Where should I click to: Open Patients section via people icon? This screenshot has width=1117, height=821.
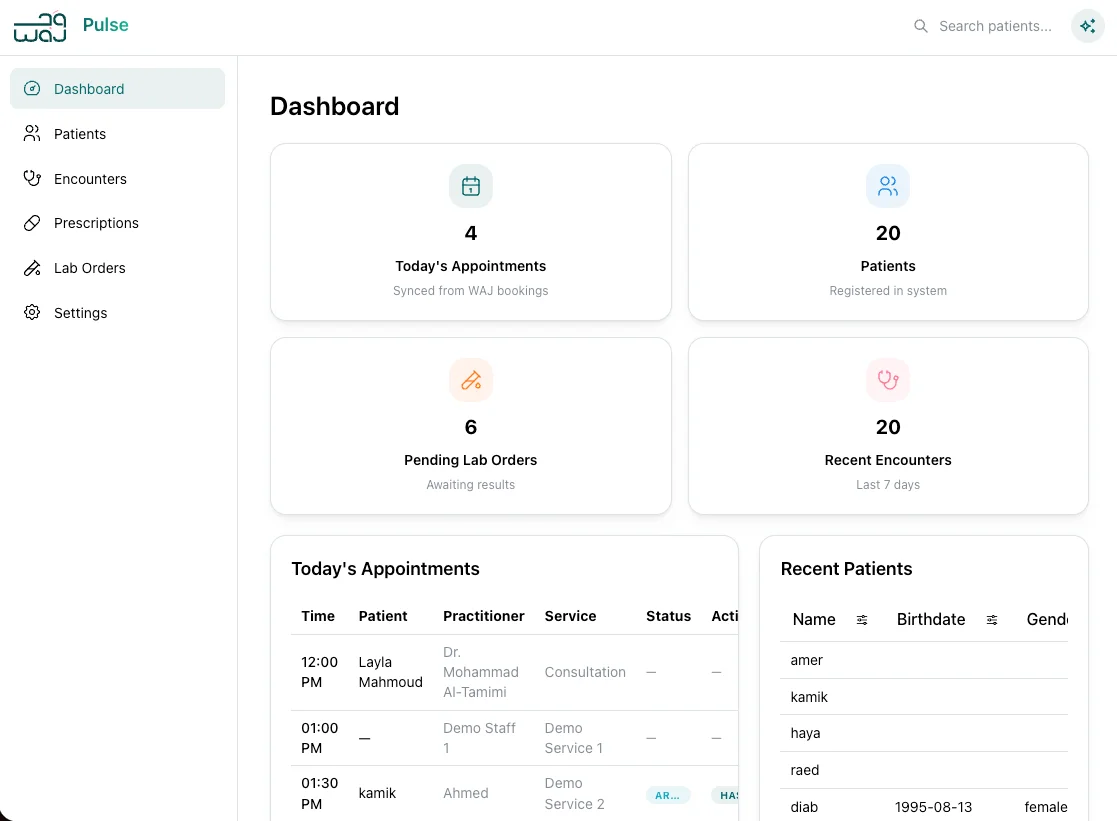[32, 133]
